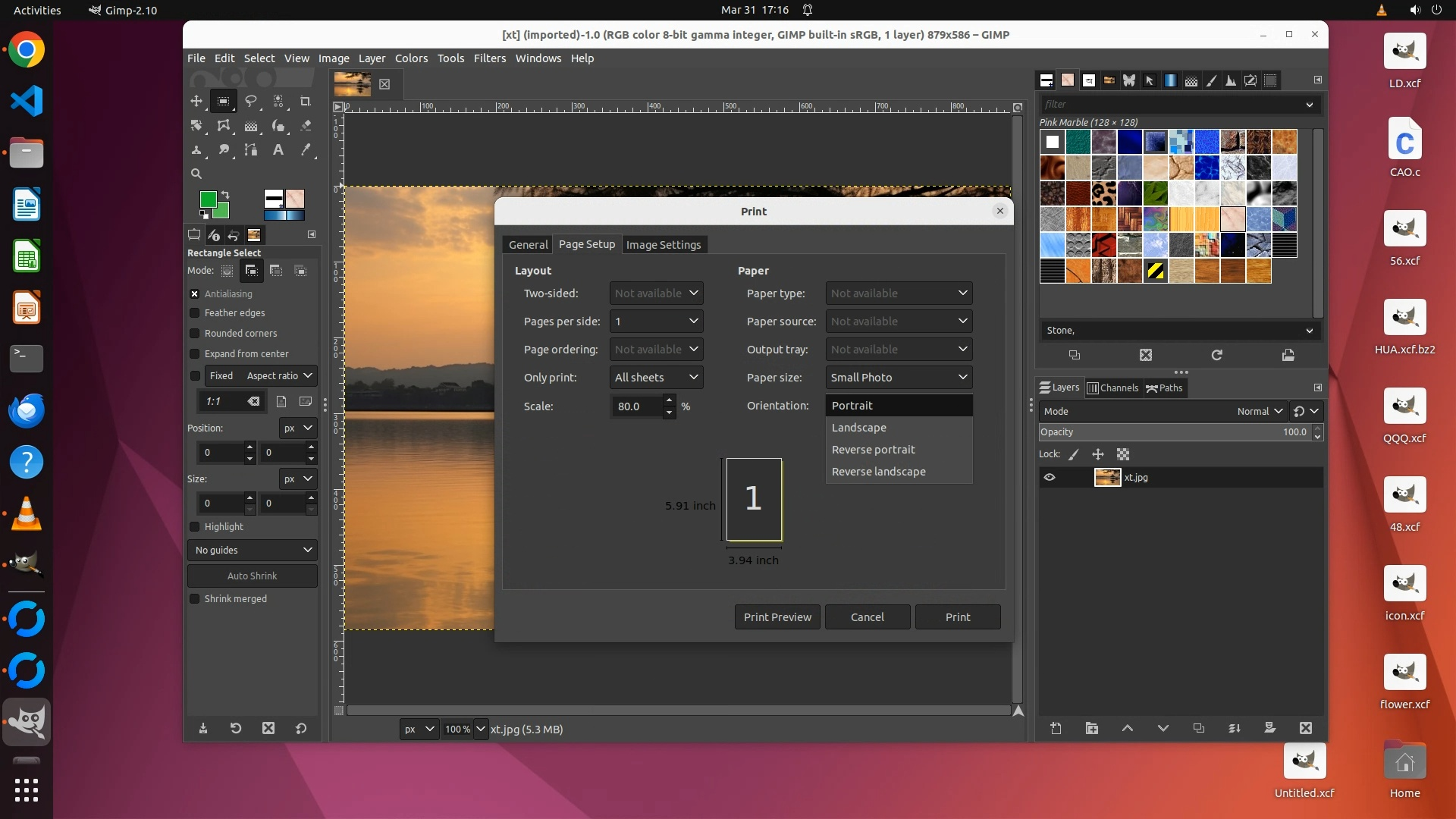Switch to the Image Settings tab
This screenshot has width=1456, height=819.
(x=663, y=245)
